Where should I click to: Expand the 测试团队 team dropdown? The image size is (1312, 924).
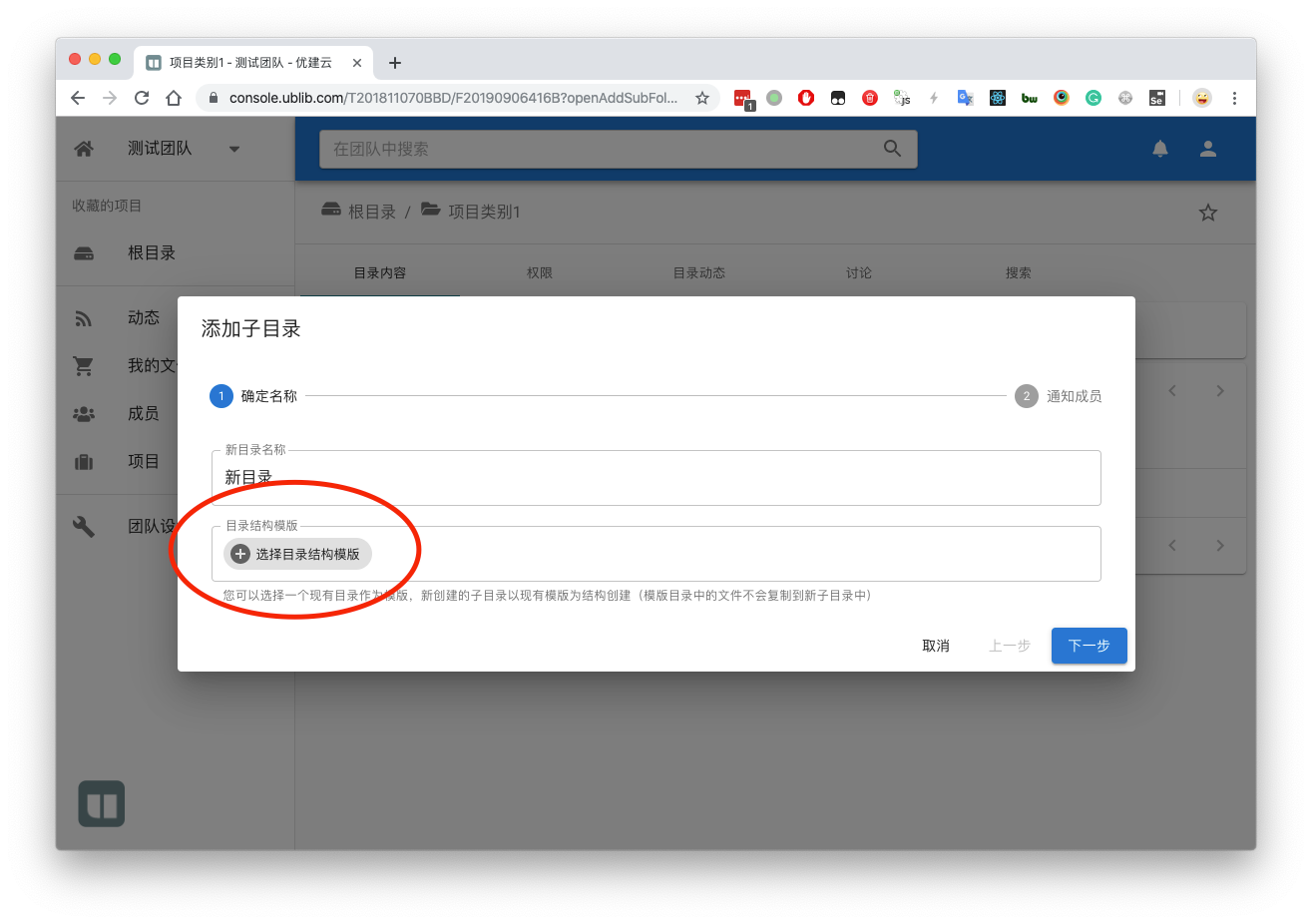(x=234, y=150)
